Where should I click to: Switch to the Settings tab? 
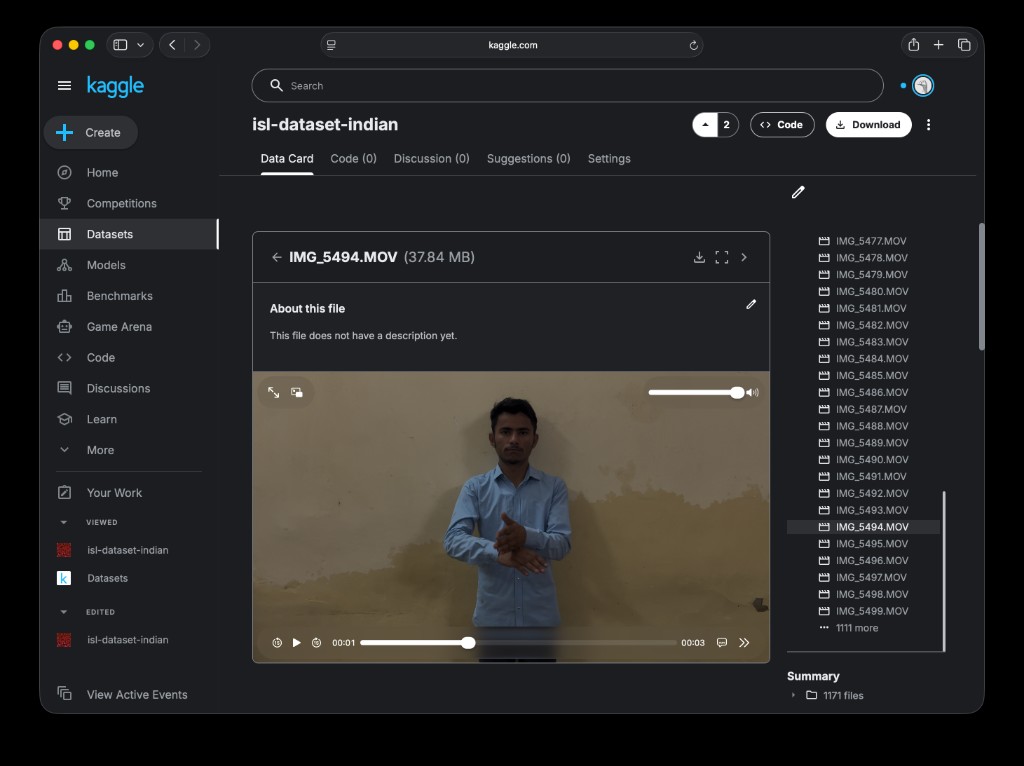point(609,159)
